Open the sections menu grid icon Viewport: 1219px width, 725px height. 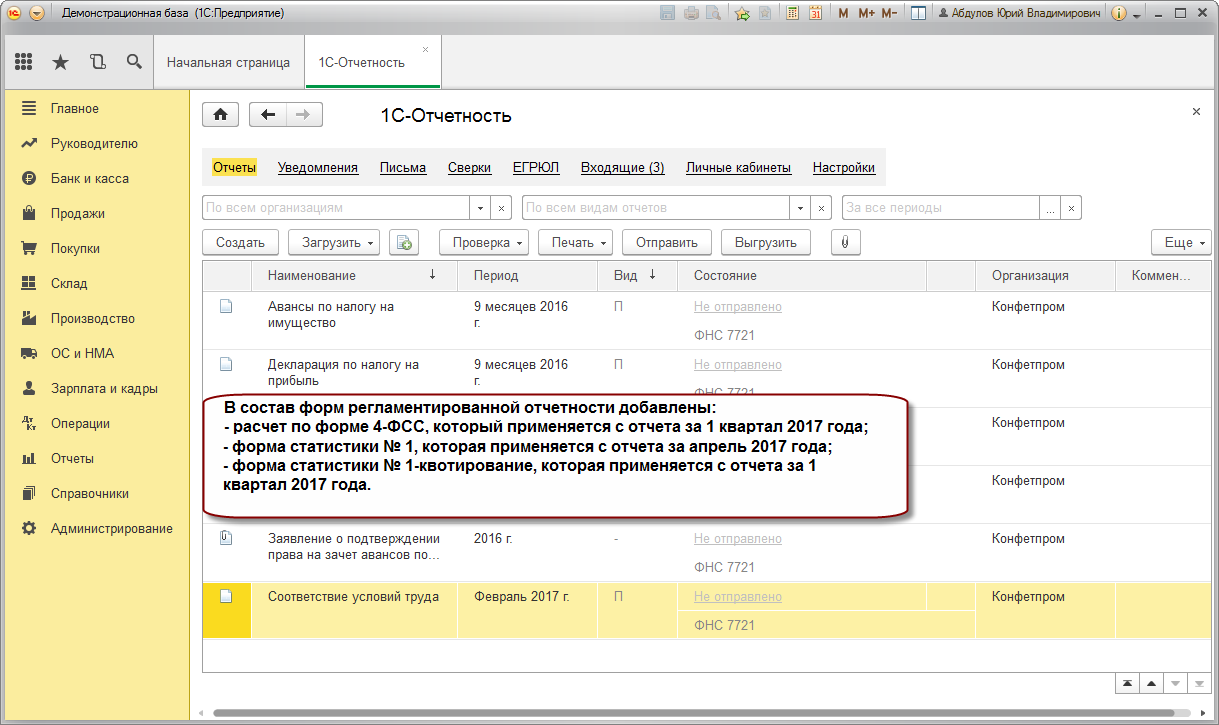pyautogui.click(x=24, y=62)
